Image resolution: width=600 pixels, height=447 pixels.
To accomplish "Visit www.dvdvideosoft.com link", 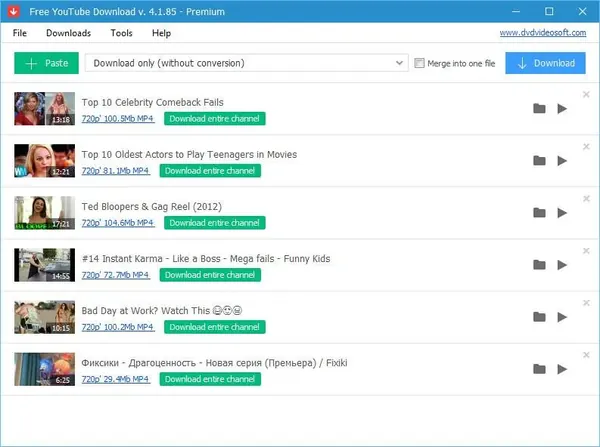I will click(x=543, y=33).
